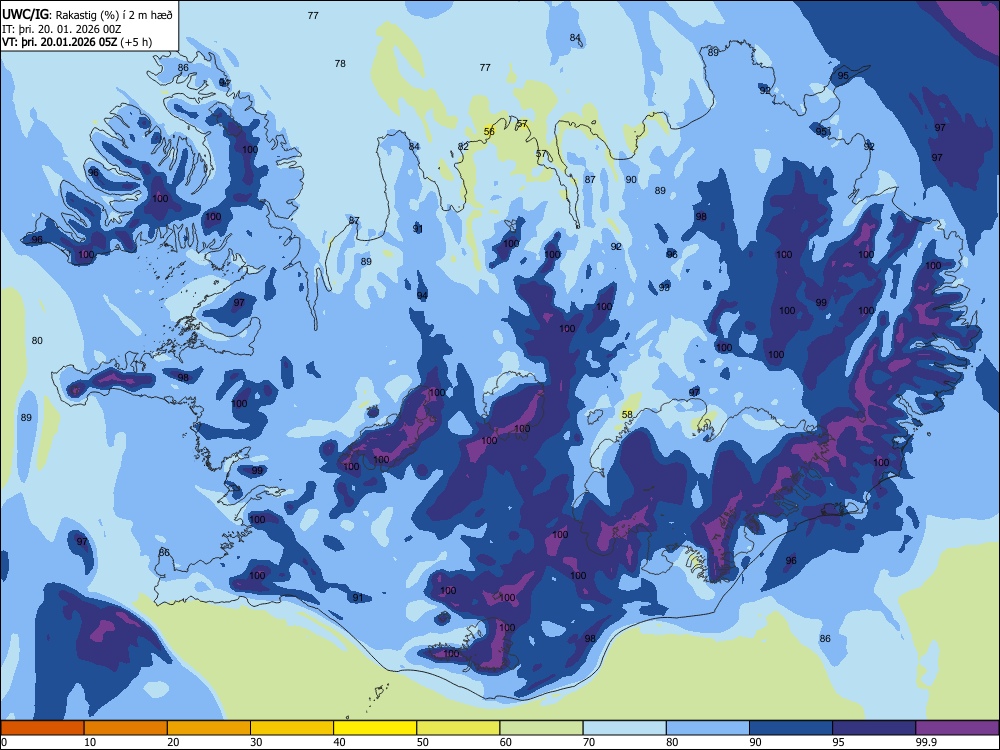
Task: Click the valid time 'VT: þri. 20.01.2026 05Z (+5 h)'
Action: [77, 42]
